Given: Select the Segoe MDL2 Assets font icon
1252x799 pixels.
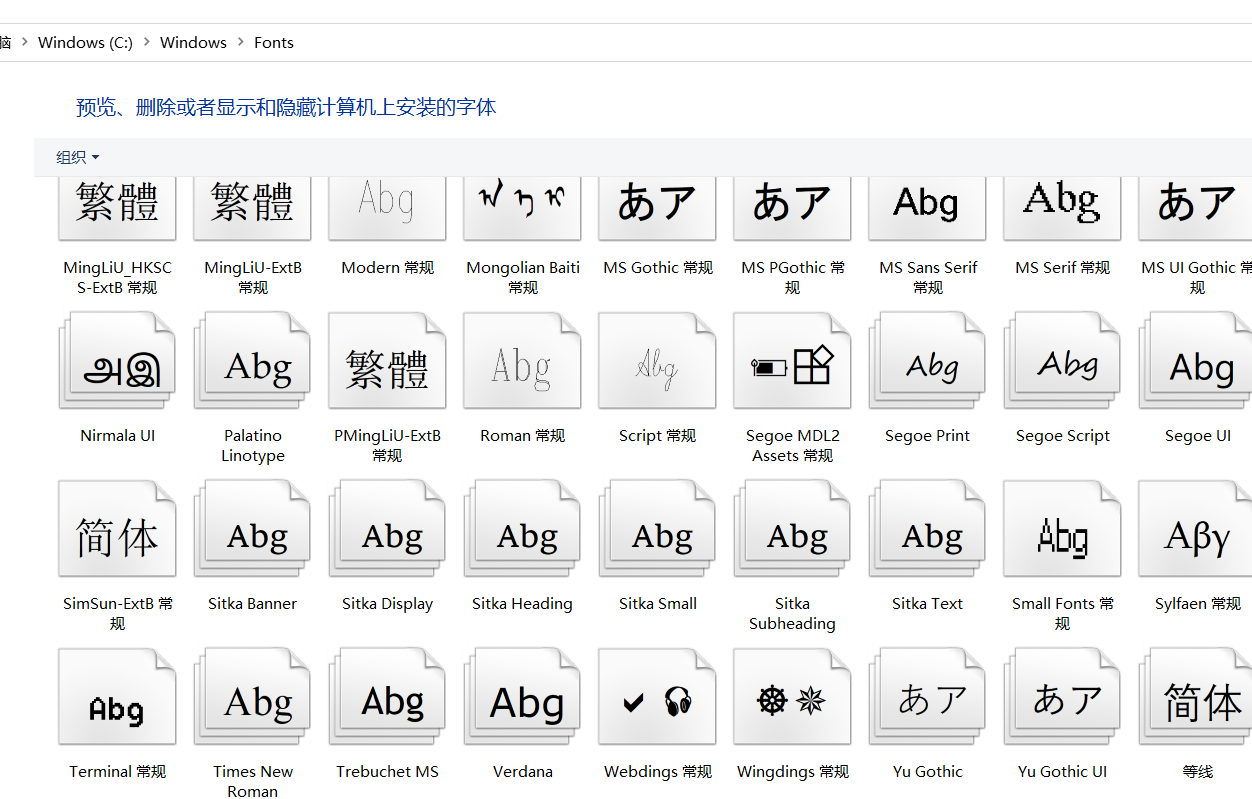Looking at the screenshot, I should [x=792, y=360].
